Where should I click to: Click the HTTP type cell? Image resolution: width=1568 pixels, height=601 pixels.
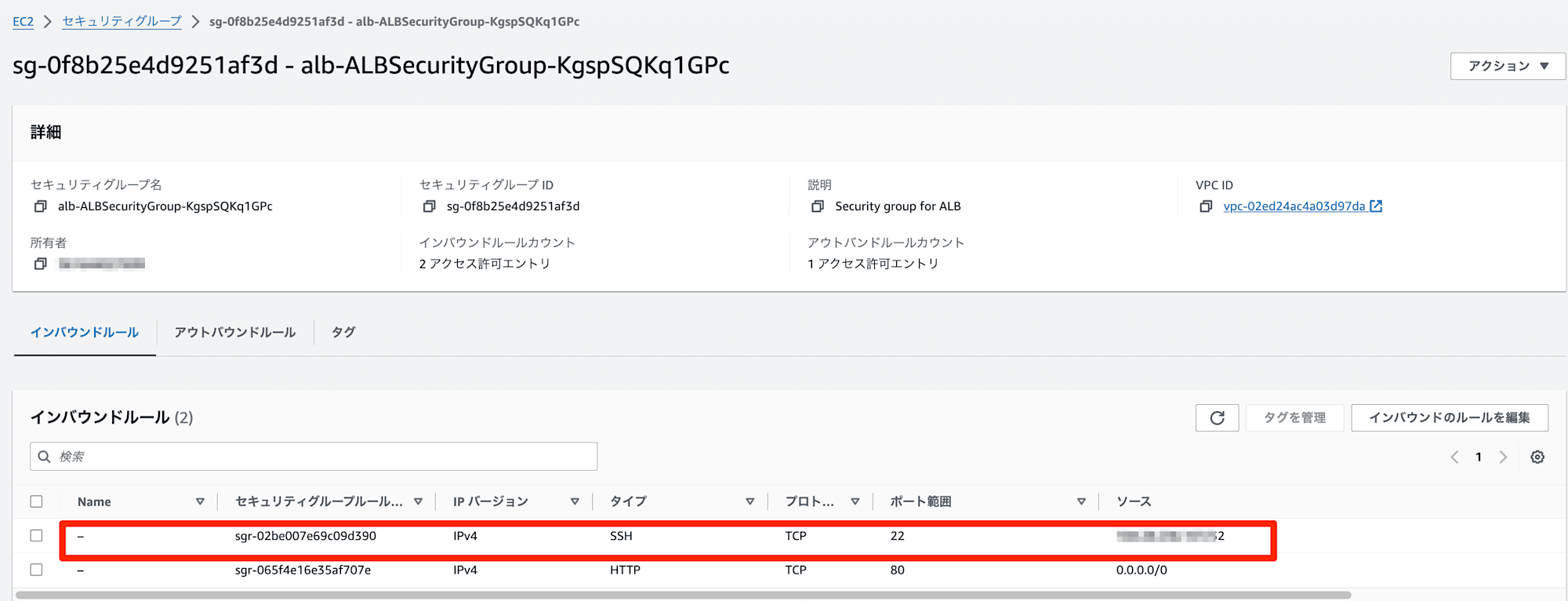(625, 570)
